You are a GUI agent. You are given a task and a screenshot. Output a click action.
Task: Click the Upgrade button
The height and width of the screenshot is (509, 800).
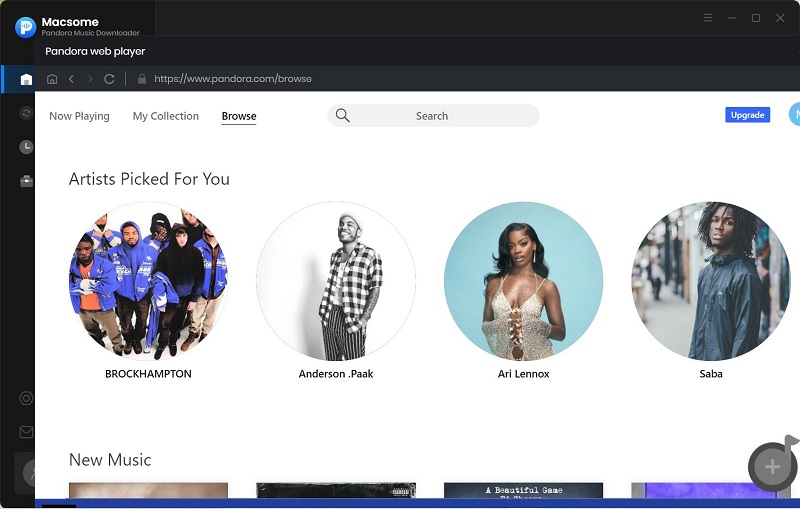coord(747,115)
